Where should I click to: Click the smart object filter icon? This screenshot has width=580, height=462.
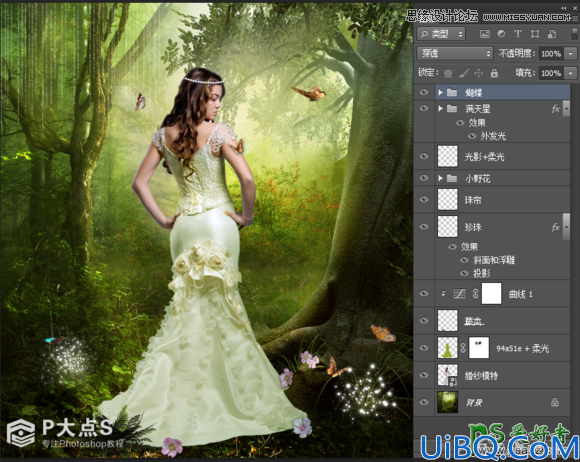[x=552, y=34]
